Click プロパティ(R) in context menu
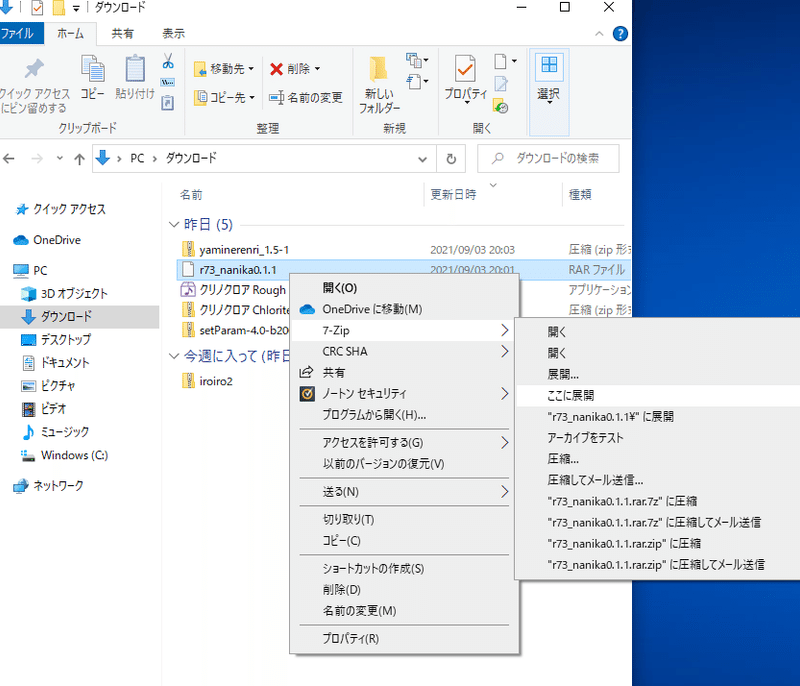800x686 pixels. coord(404,639)
